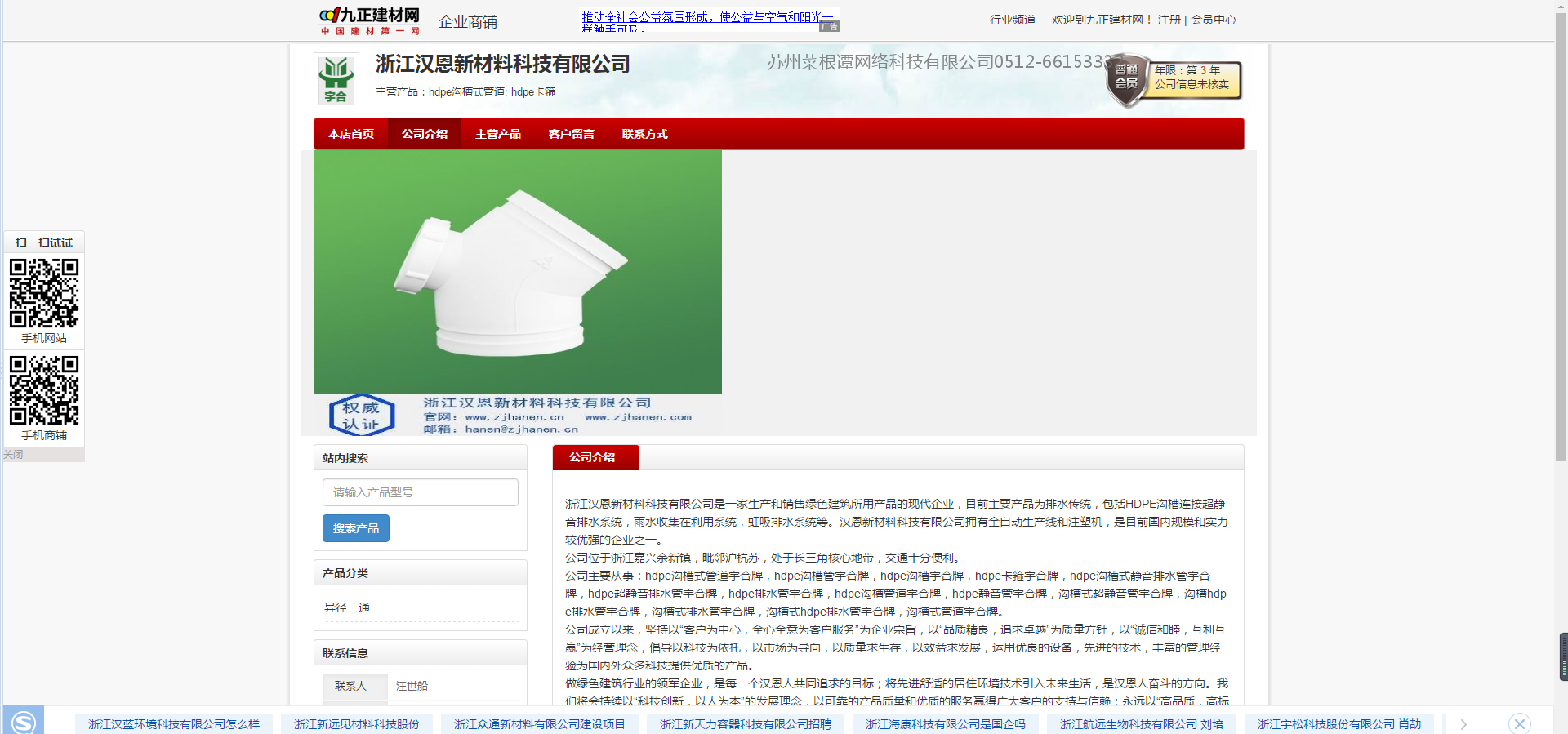This screenshot has width=1568, height=734.
Task: Click the 手机网站 QR code
Action: pyautogui.click(x=44, y=293)
